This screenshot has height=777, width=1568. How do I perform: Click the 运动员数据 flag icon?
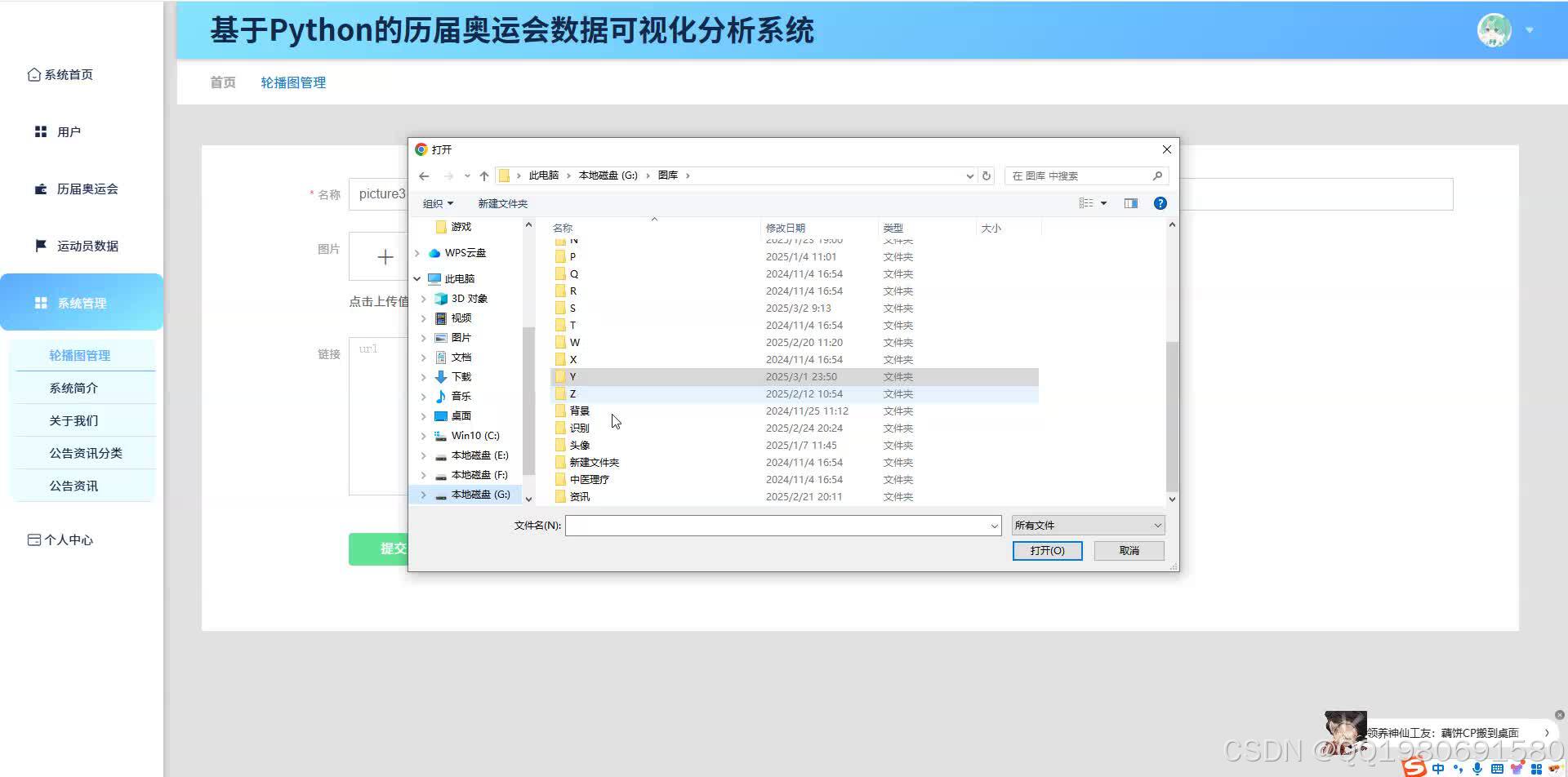click(40, 246)
